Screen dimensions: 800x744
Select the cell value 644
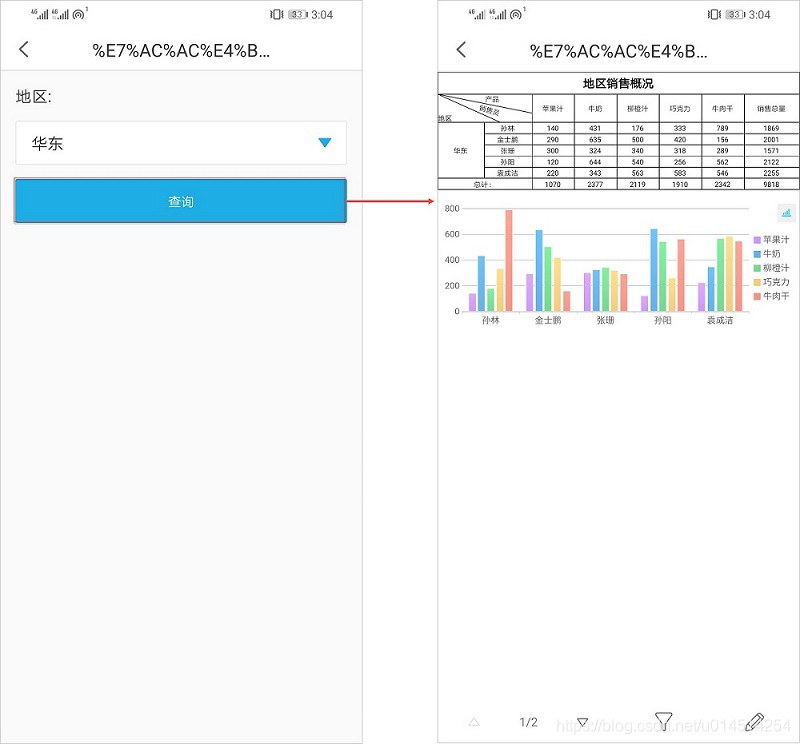tap(595, 162)
